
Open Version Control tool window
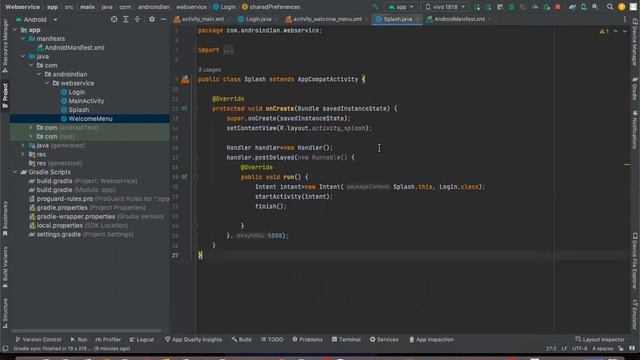(38, 340)
